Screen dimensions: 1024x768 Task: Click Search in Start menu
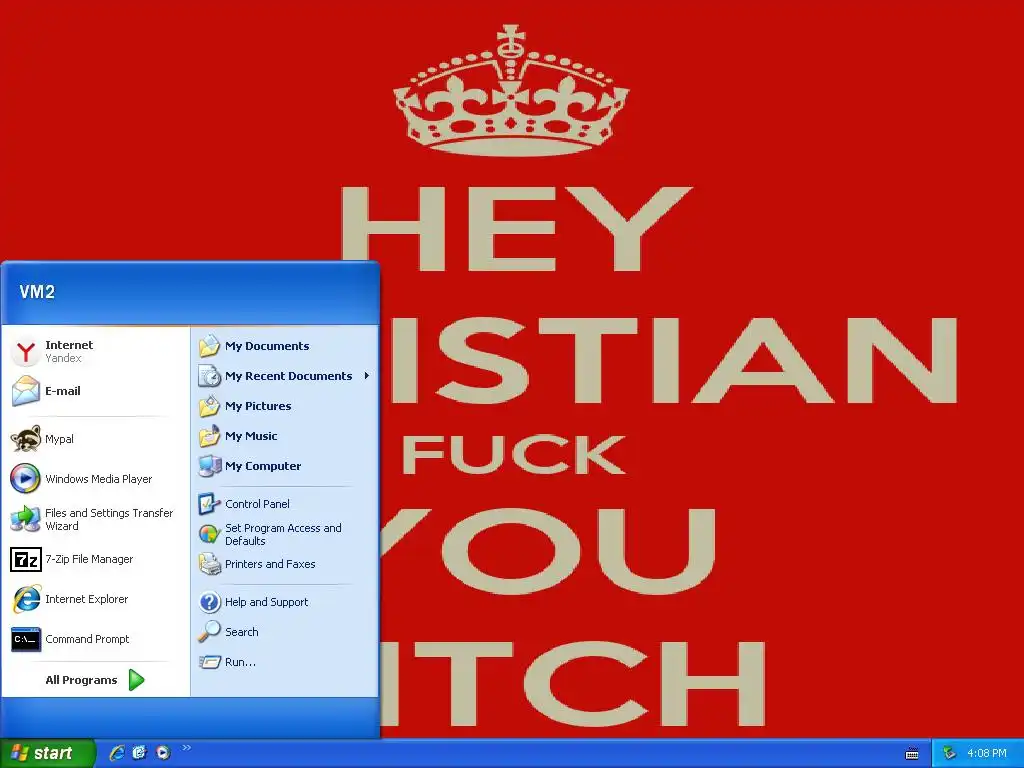(x=285, y=632)
